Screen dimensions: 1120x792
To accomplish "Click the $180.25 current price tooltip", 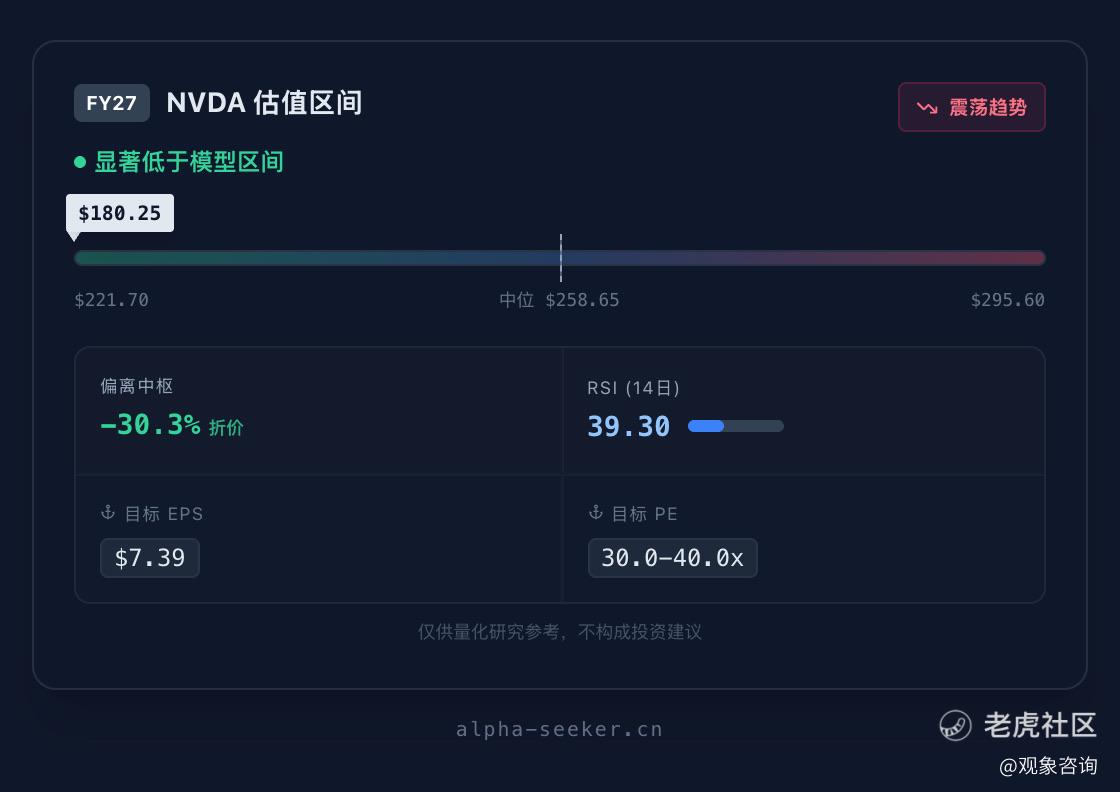I will 120,213.
